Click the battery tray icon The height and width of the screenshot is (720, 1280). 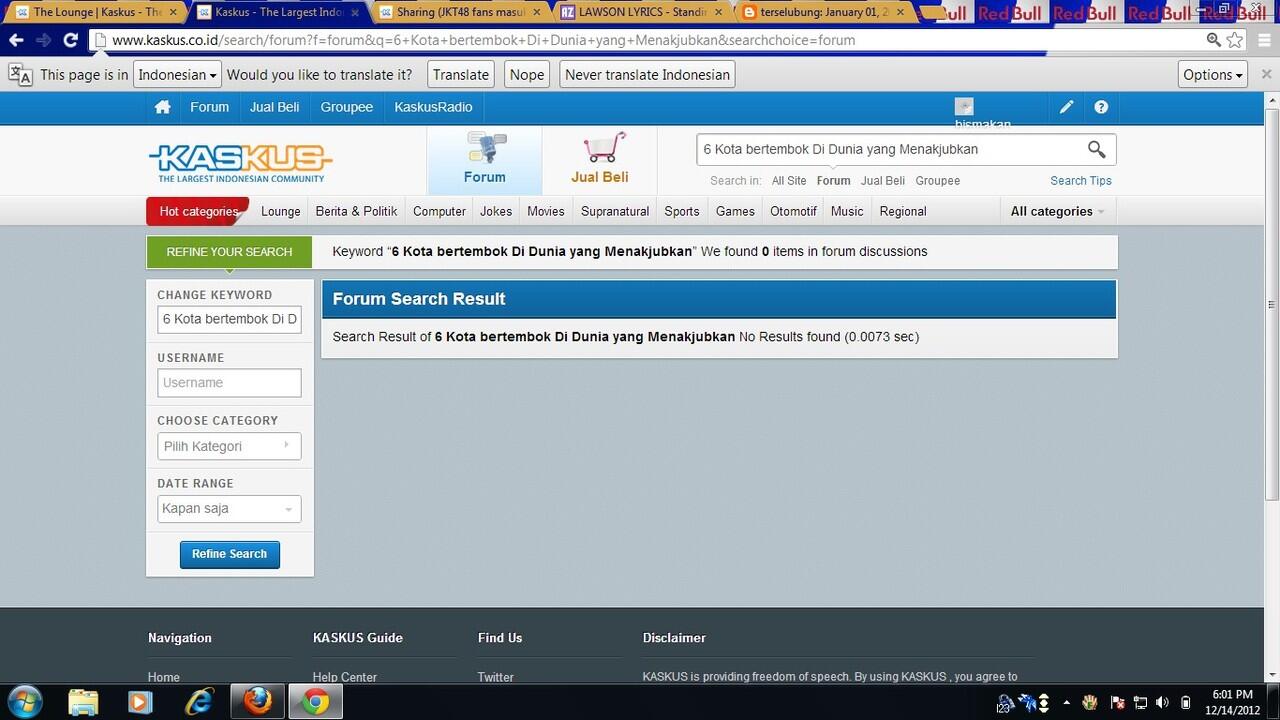[1185, 703]
